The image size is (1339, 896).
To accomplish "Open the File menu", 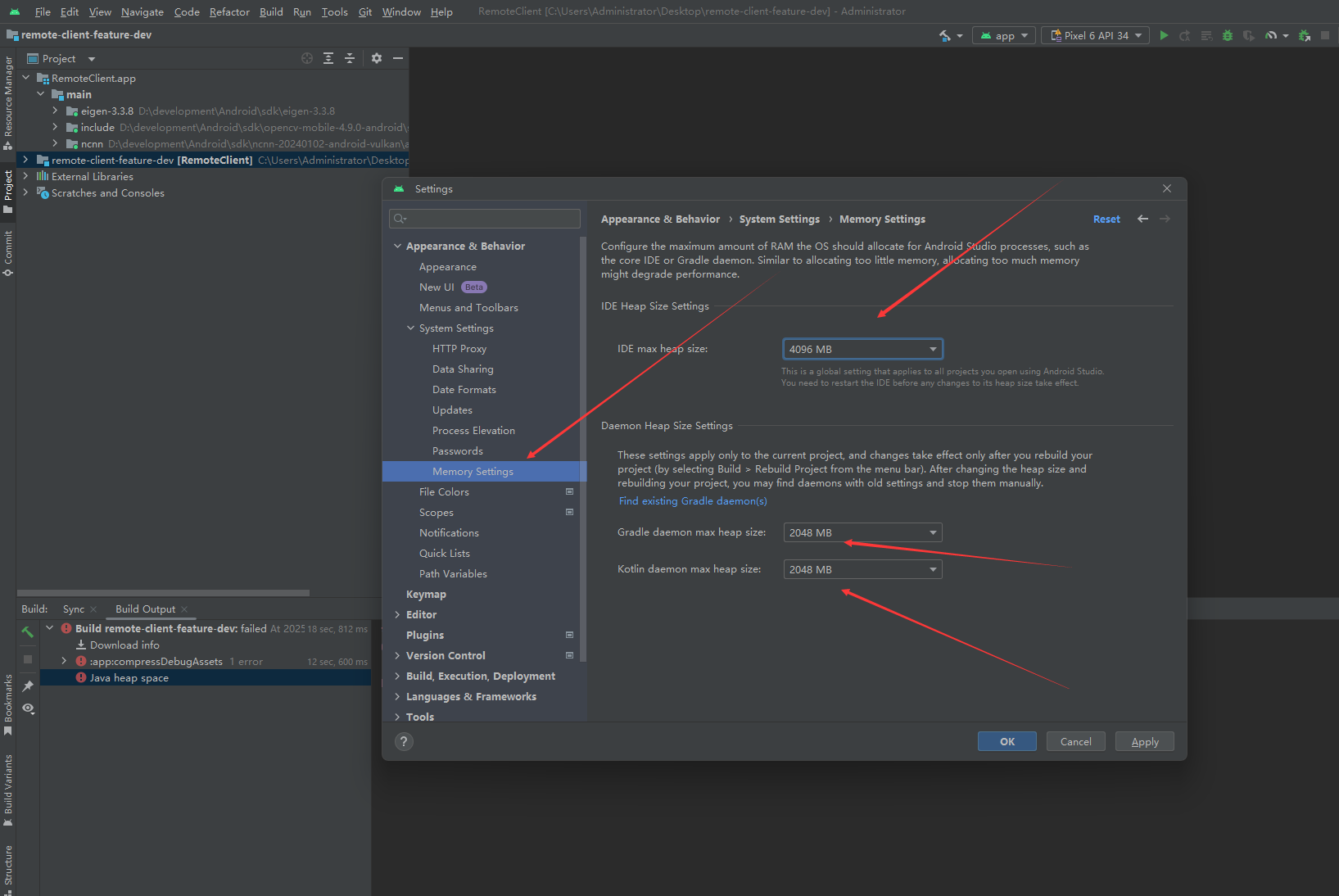I will [43, 11].
